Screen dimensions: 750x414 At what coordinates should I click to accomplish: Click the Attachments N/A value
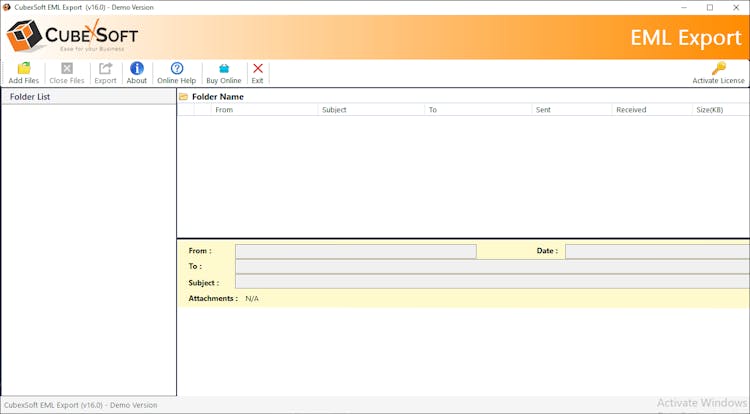(x=252, y=298)
